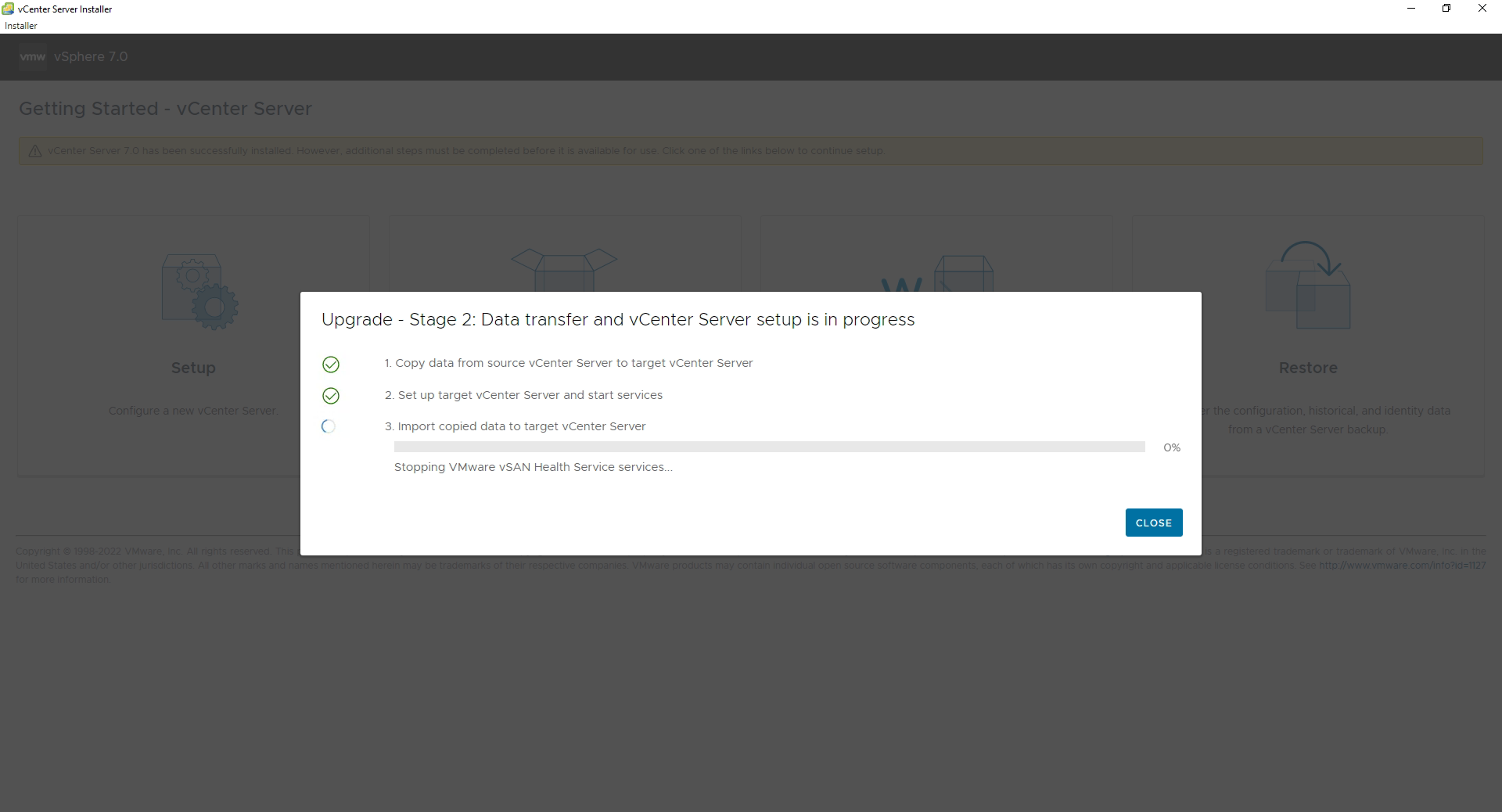Select the Setup card title
1502x812 pixels.
click(193, 368)
